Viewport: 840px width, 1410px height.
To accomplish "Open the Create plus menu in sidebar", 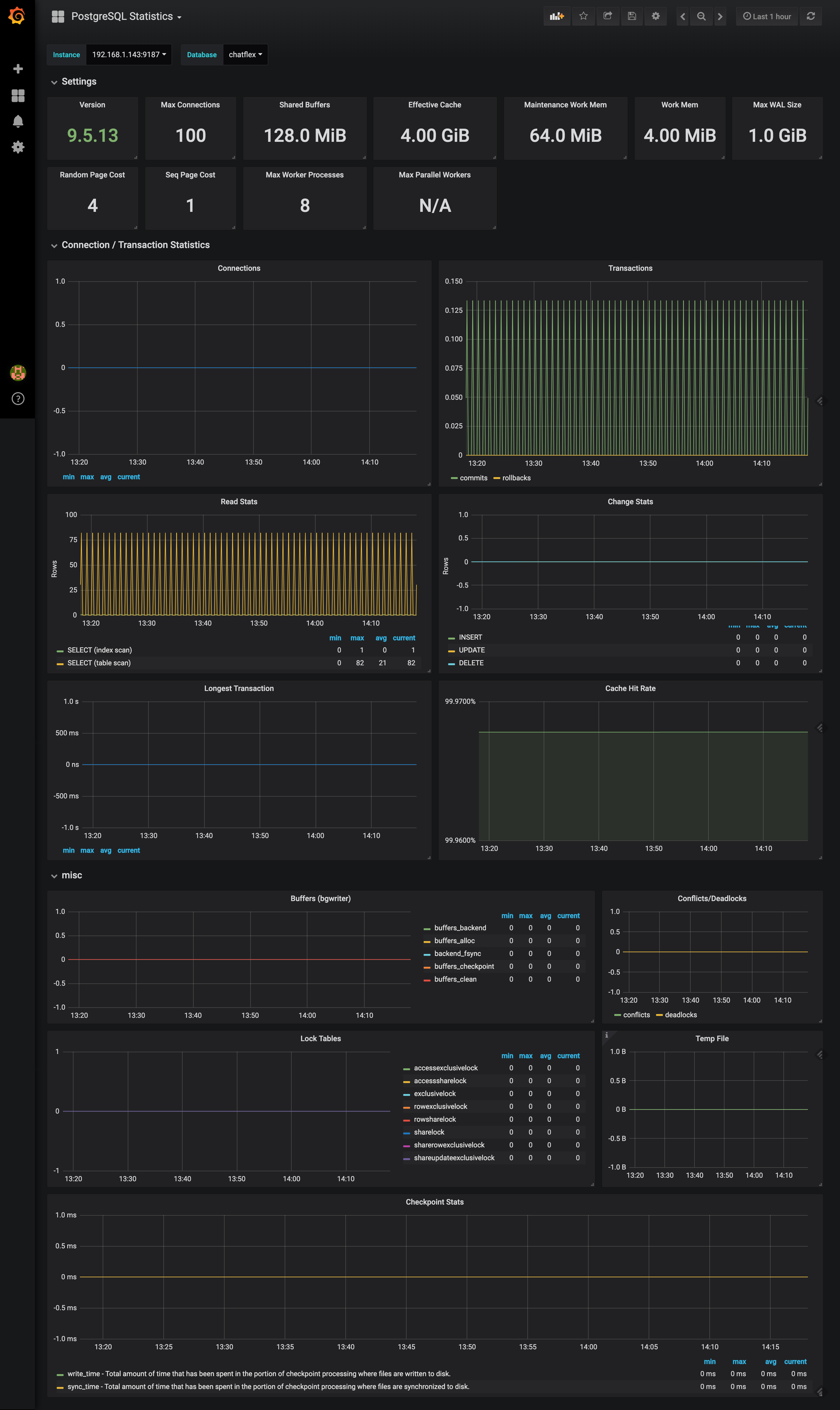I will tap(17, 69).
